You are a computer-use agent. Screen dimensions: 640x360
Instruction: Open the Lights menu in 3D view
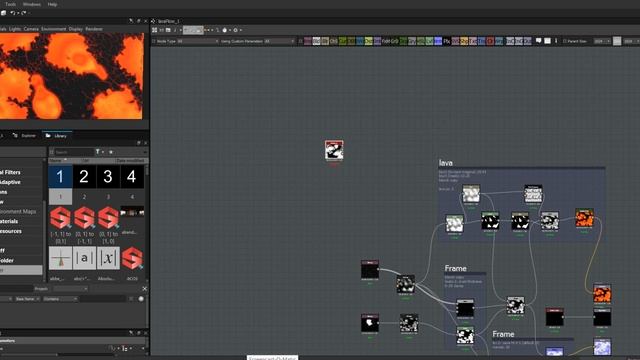[15, 29]
